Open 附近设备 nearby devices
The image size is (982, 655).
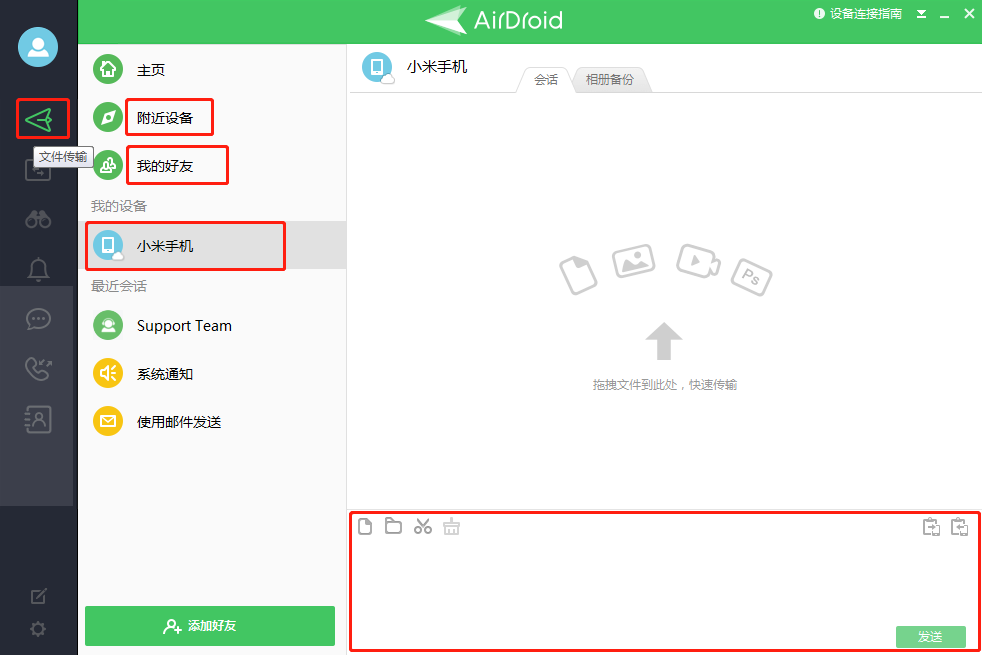tap(212, 118)
